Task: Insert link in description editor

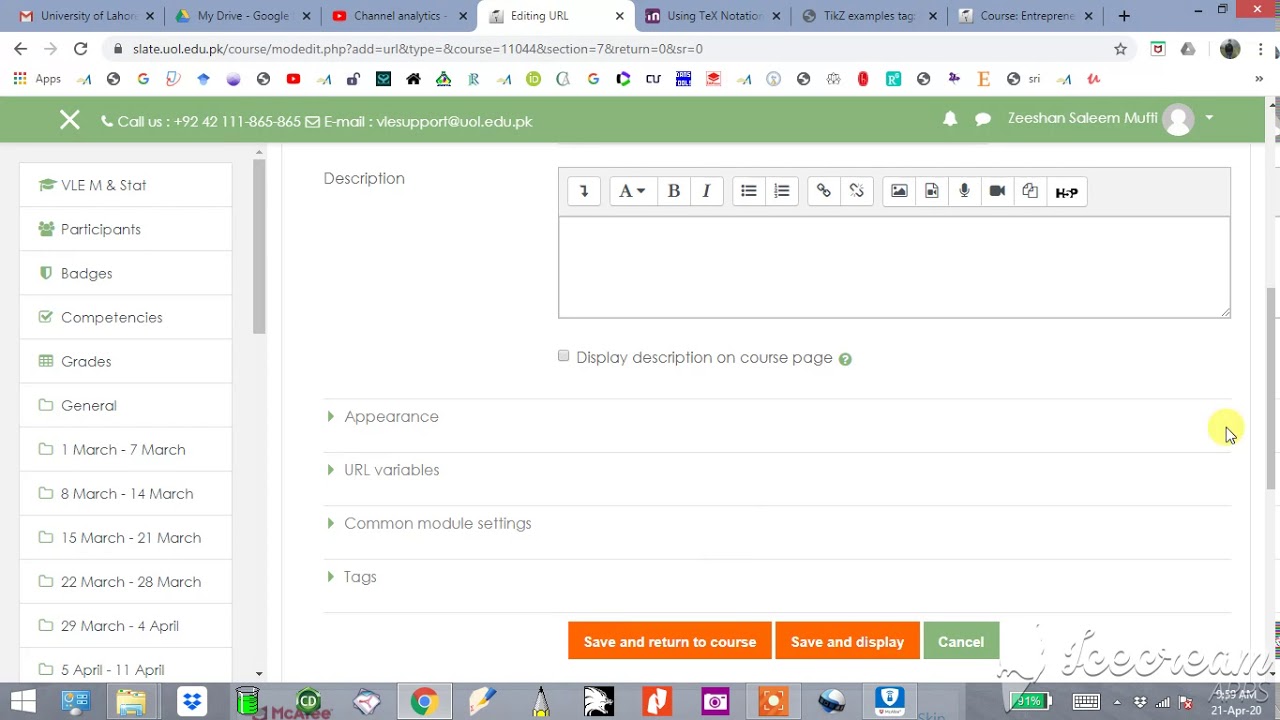Action: pos(823,191)
